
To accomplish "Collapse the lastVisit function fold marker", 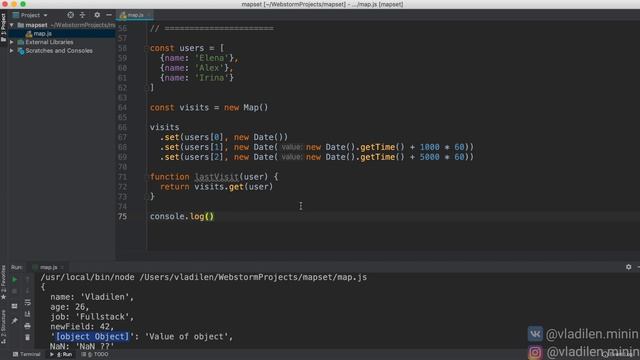I will click(146, 177).
